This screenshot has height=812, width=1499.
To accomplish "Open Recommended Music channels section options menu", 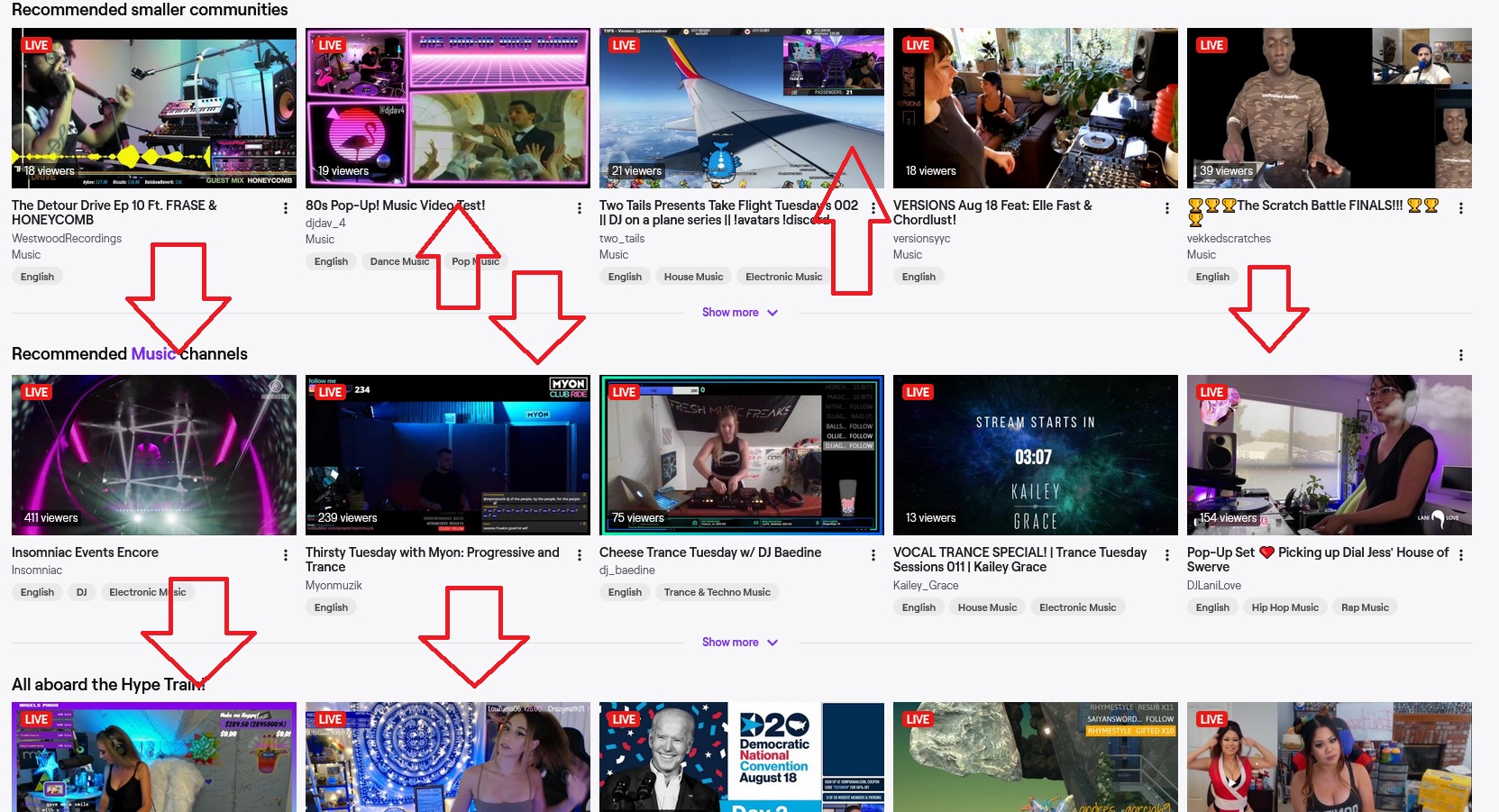I will click(1461, 355).
